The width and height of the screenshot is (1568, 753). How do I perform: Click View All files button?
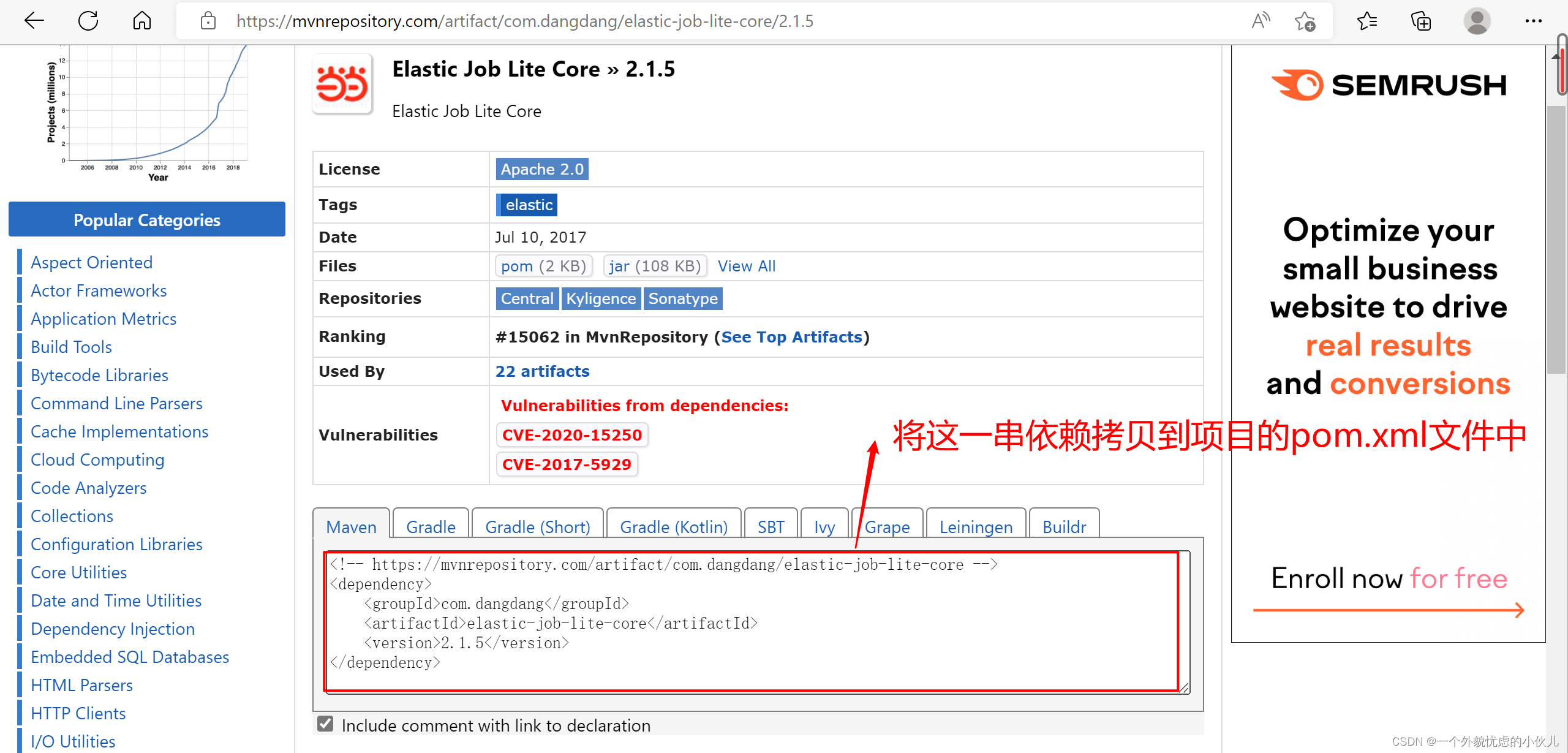747,266
